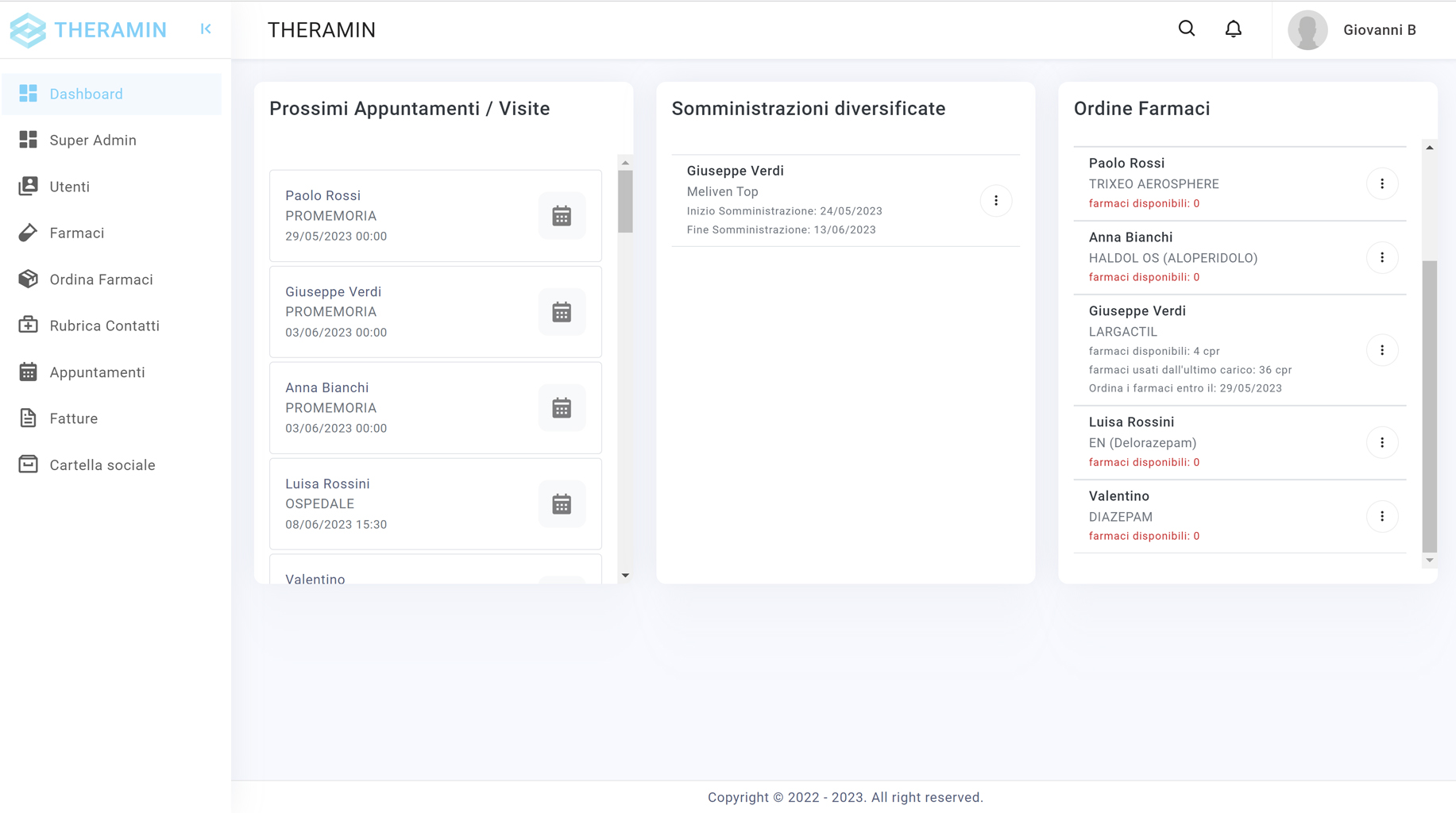Click the appointments list scrollbar
This screenshot has height=813, width=1456.
tap(625, 199)
